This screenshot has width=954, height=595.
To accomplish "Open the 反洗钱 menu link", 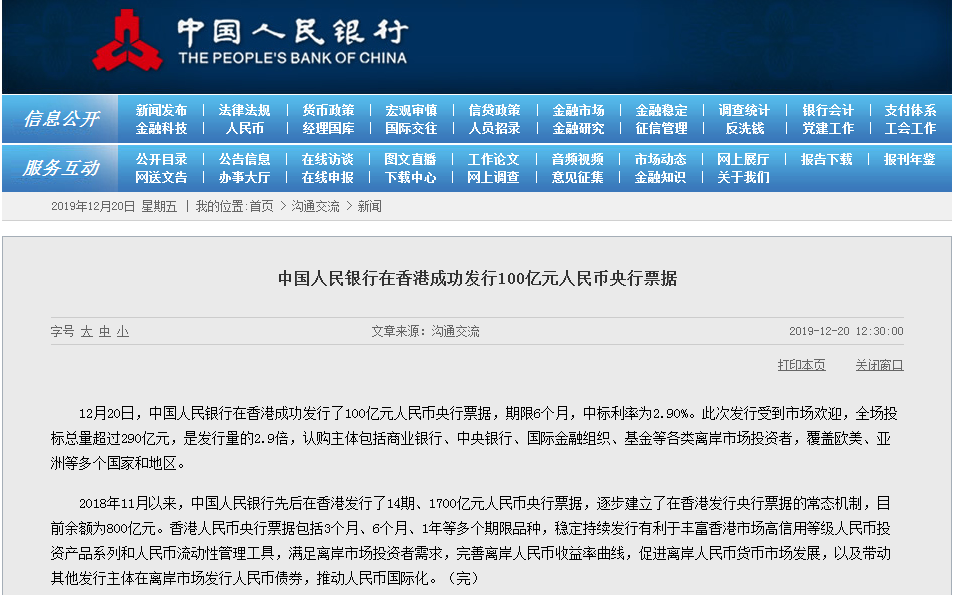I will [x=744, y=128].
